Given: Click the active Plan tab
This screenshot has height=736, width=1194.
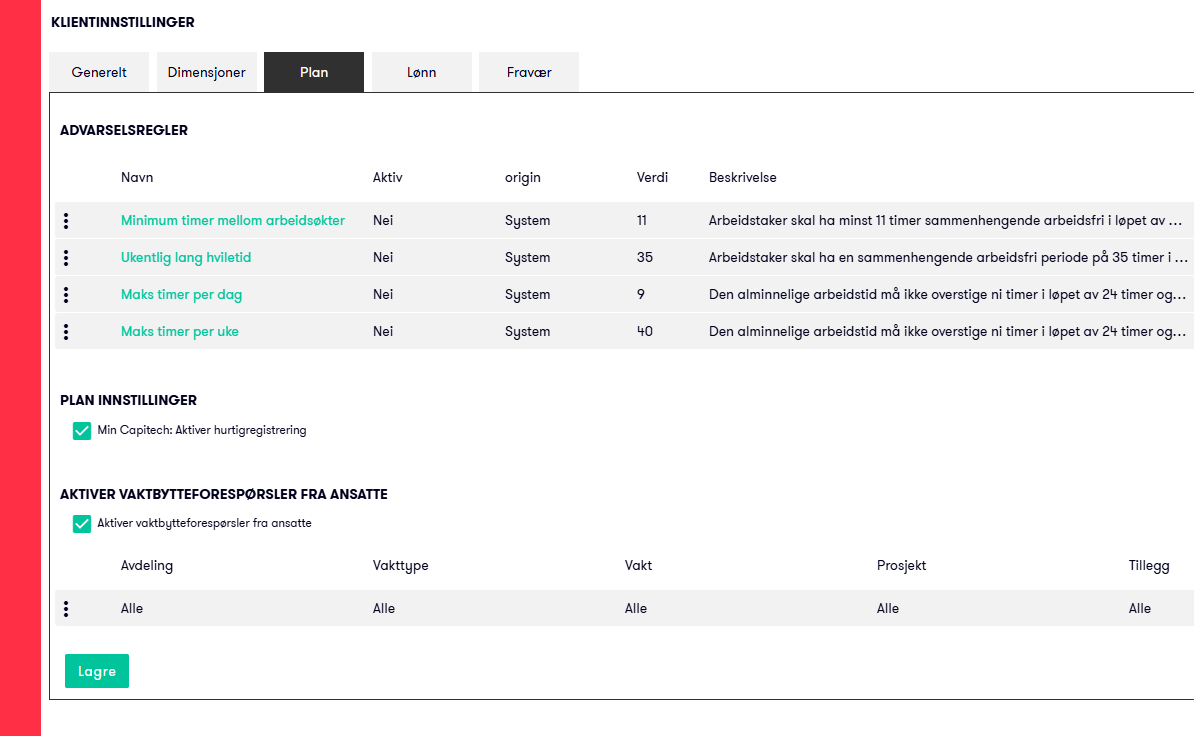Looking at the screenshot, I should [314, 72].
